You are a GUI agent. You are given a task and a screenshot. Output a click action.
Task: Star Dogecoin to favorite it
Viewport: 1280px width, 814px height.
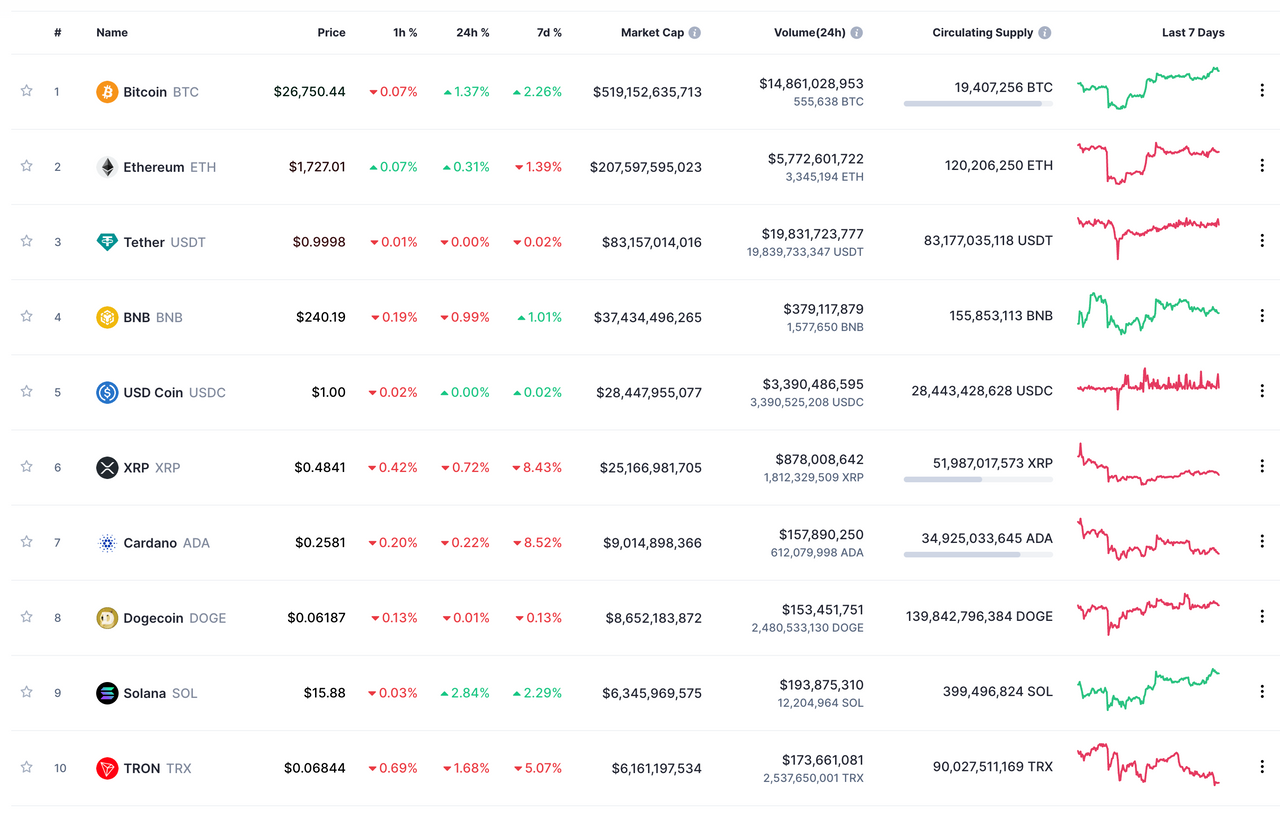coord(26,617)
